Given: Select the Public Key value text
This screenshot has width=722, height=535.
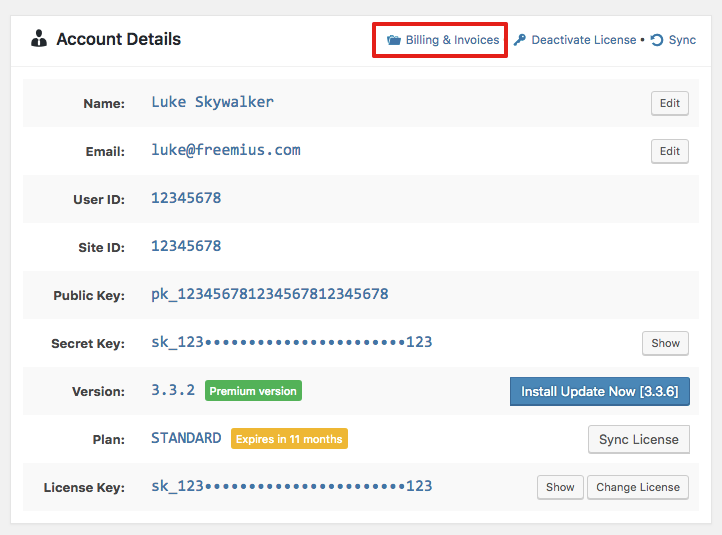Looking at the screenshot, I should click(x=269, y=294).
